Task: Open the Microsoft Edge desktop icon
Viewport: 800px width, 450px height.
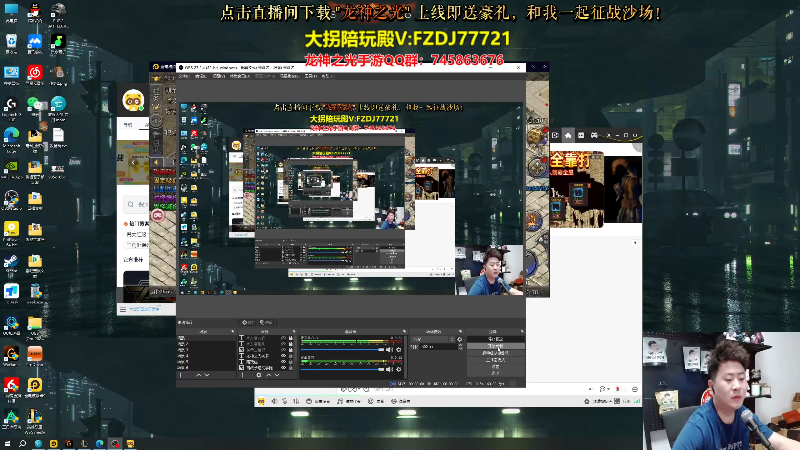Action: pyautogui.click(x=11, y=140)
